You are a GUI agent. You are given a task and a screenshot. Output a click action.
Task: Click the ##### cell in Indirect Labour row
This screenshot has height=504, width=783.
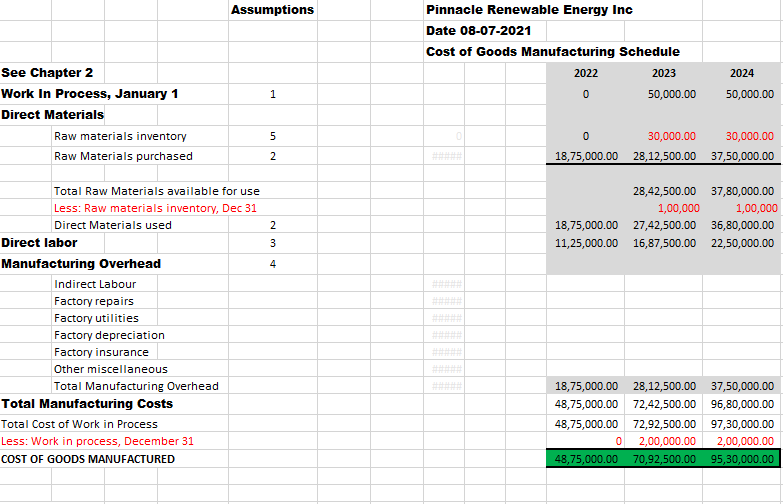(x=446, y=284)
